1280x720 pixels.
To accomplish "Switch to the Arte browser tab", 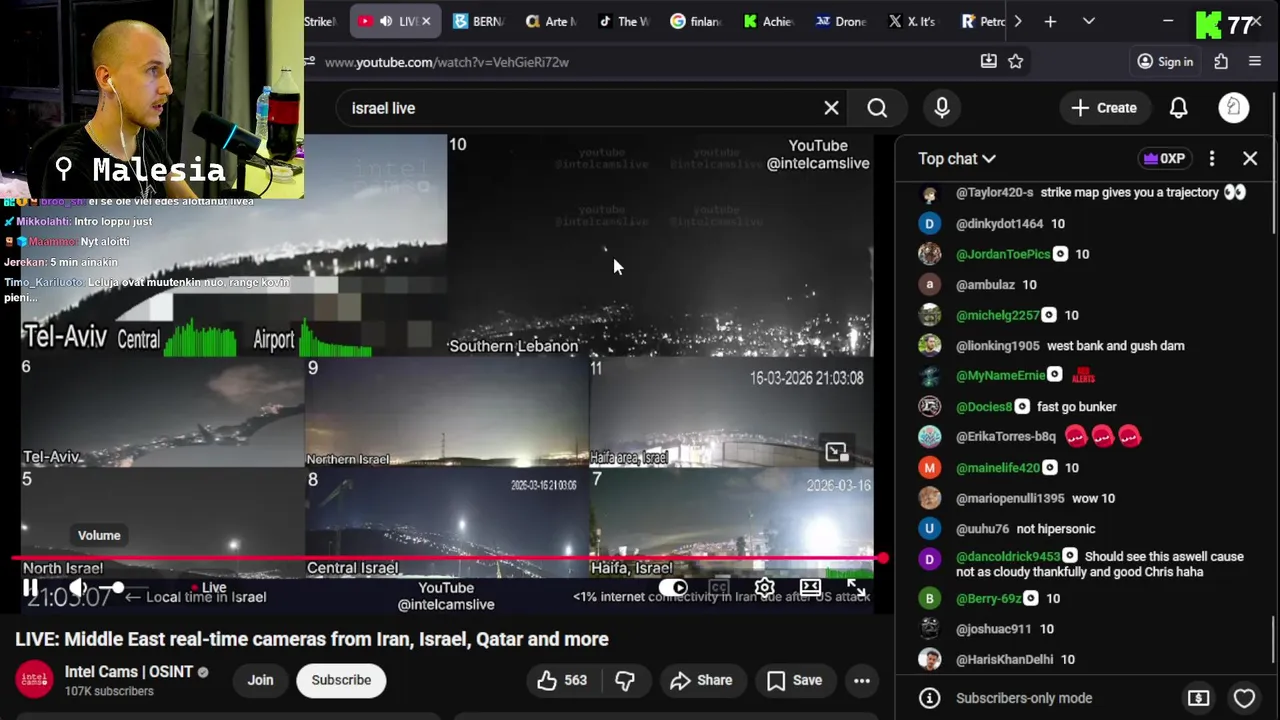I will click(x=550, y=21).
